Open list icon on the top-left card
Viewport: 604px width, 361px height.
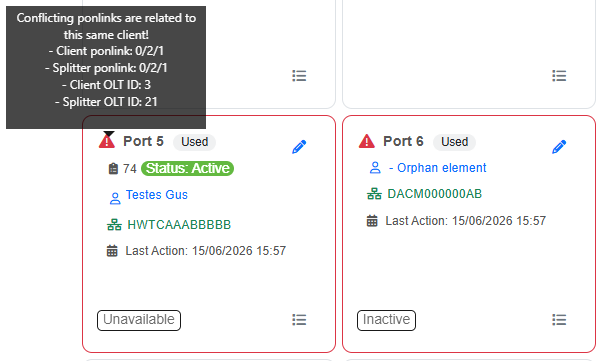pyautogui.click(x=299, y=76)
